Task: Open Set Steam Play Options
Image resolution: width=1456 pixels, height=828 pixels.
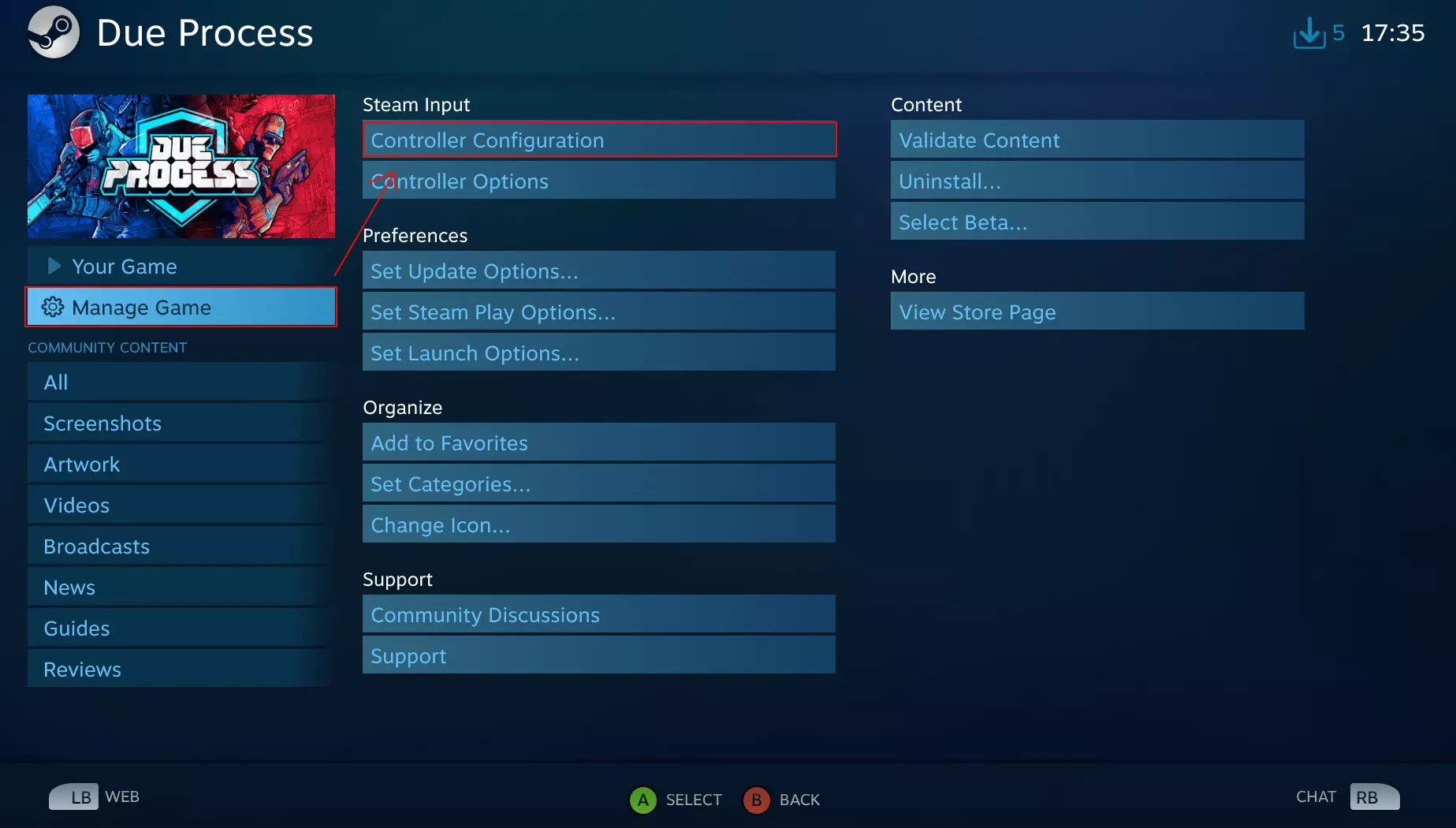Action: tap(599, 312)
